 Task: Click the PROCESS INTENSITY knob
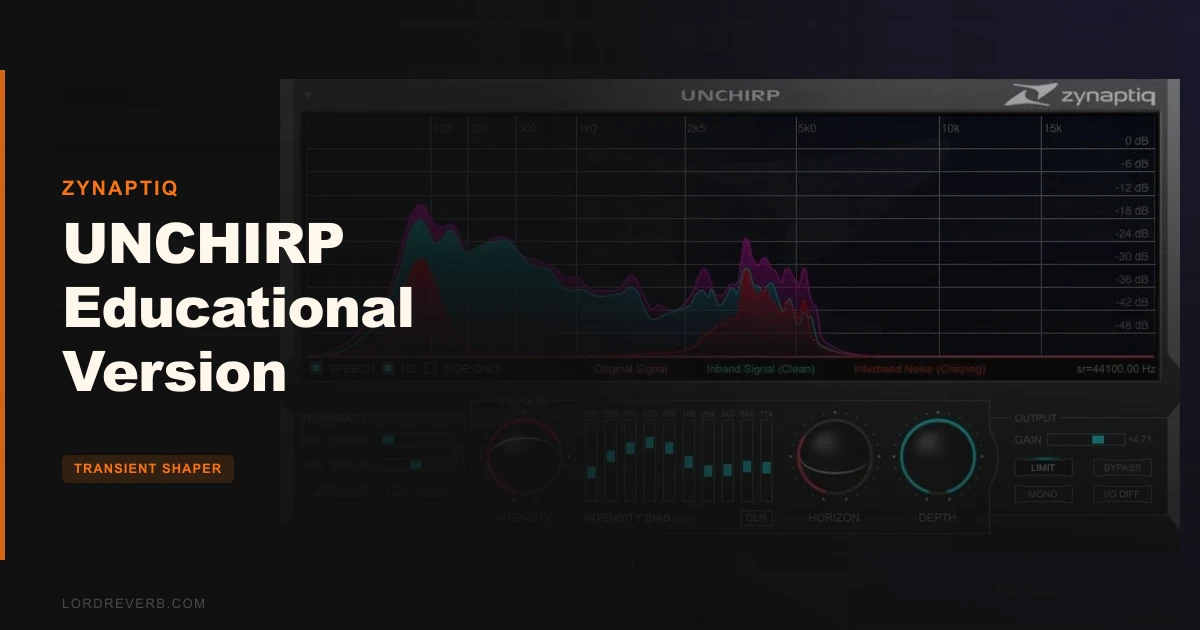(524, 457)
